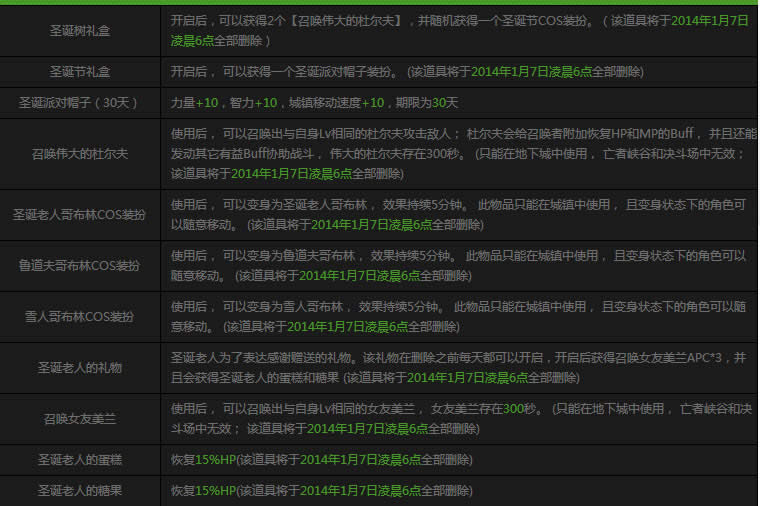This screenshot has width=760, height=506.
Task: Click the description 可以变身为鲁道夫哥布林
Action: click(x=458, y=266)
